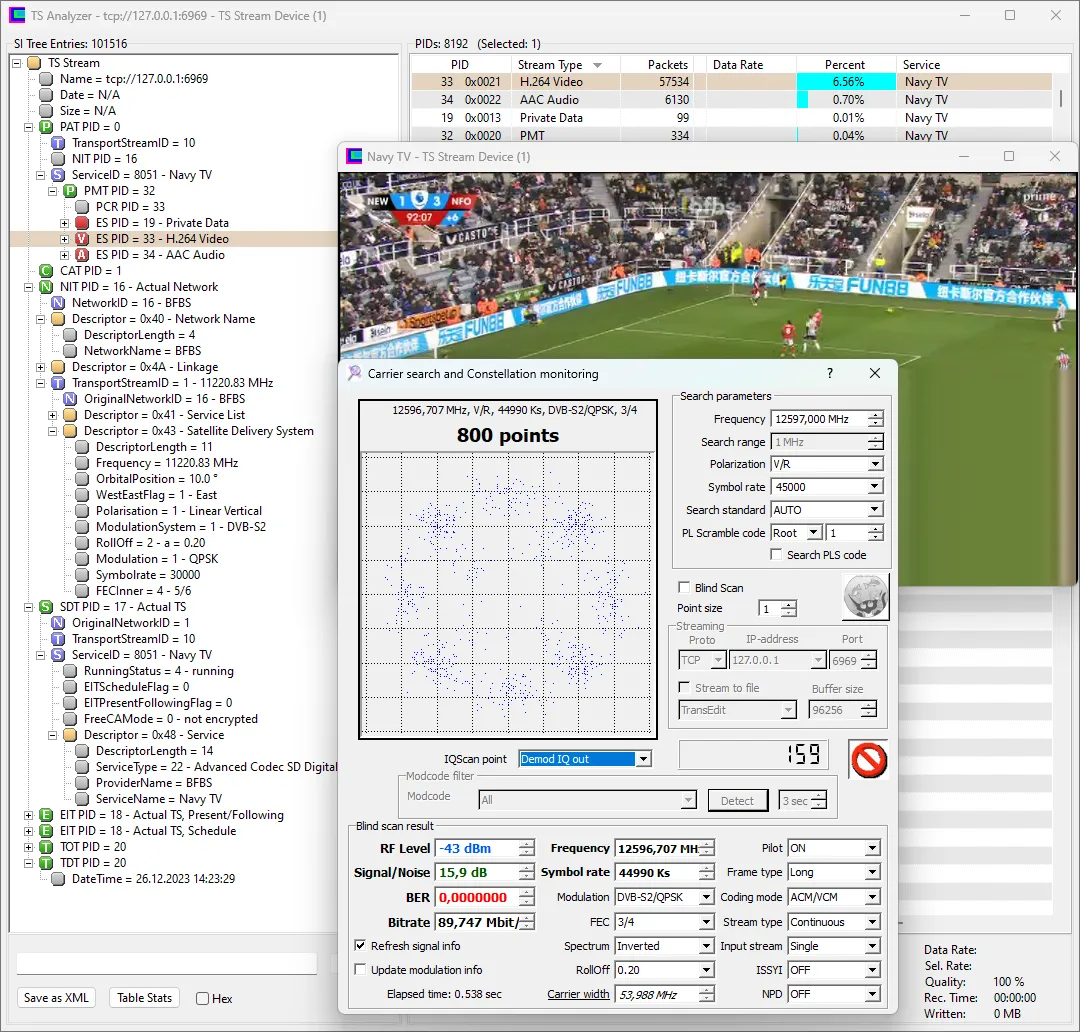
Task: Increase the Point size spinner value
Action: [x=789, y=604]
